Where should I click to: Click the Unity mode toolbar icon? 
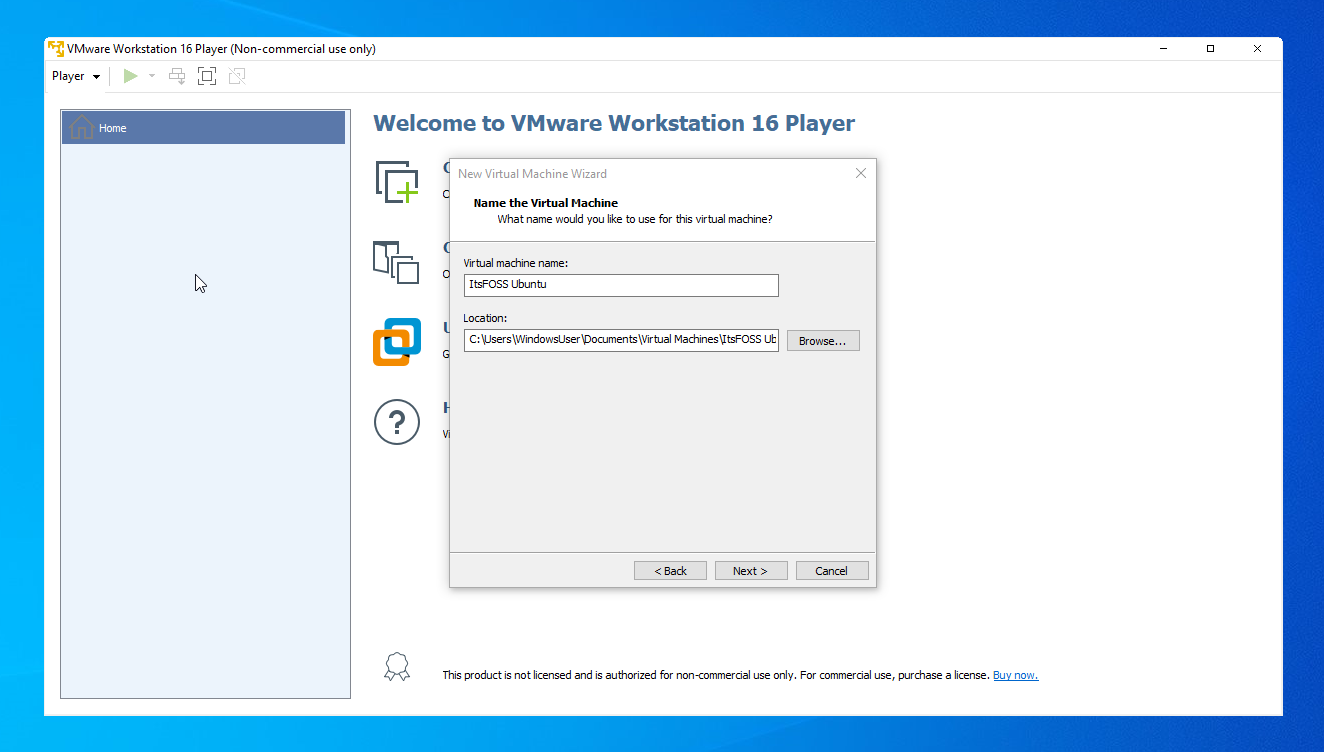[237, 75]
